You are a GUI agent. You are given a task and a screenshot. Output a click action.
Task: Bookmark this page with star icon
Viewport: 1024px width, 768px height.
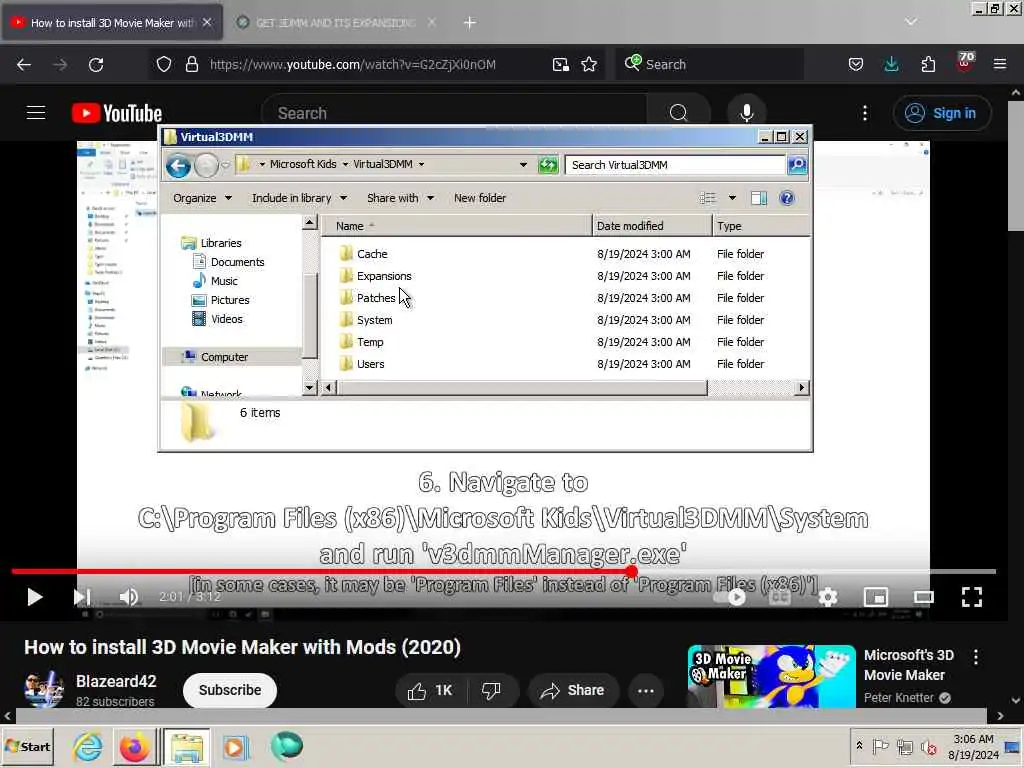pyautogui.click(x=589, y=65)
